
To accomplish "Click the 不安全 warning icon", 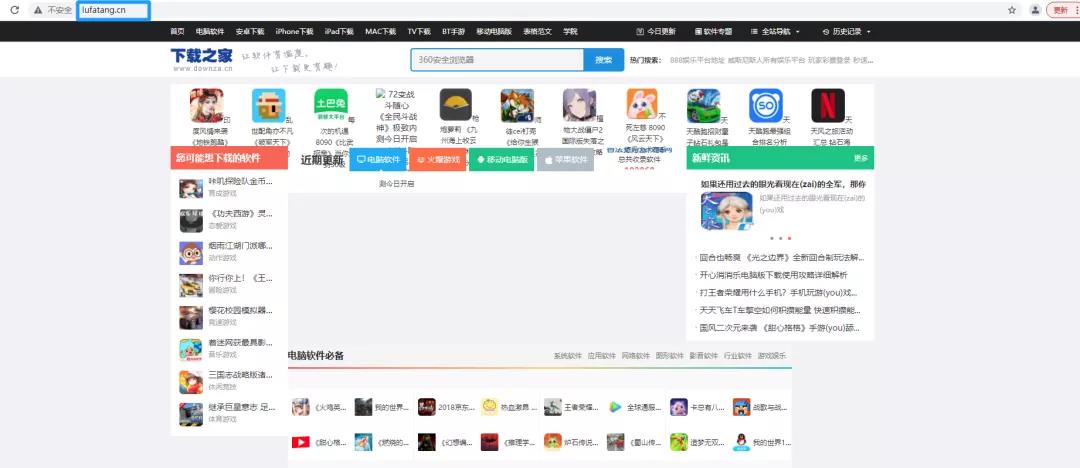I will pos(38,10).
